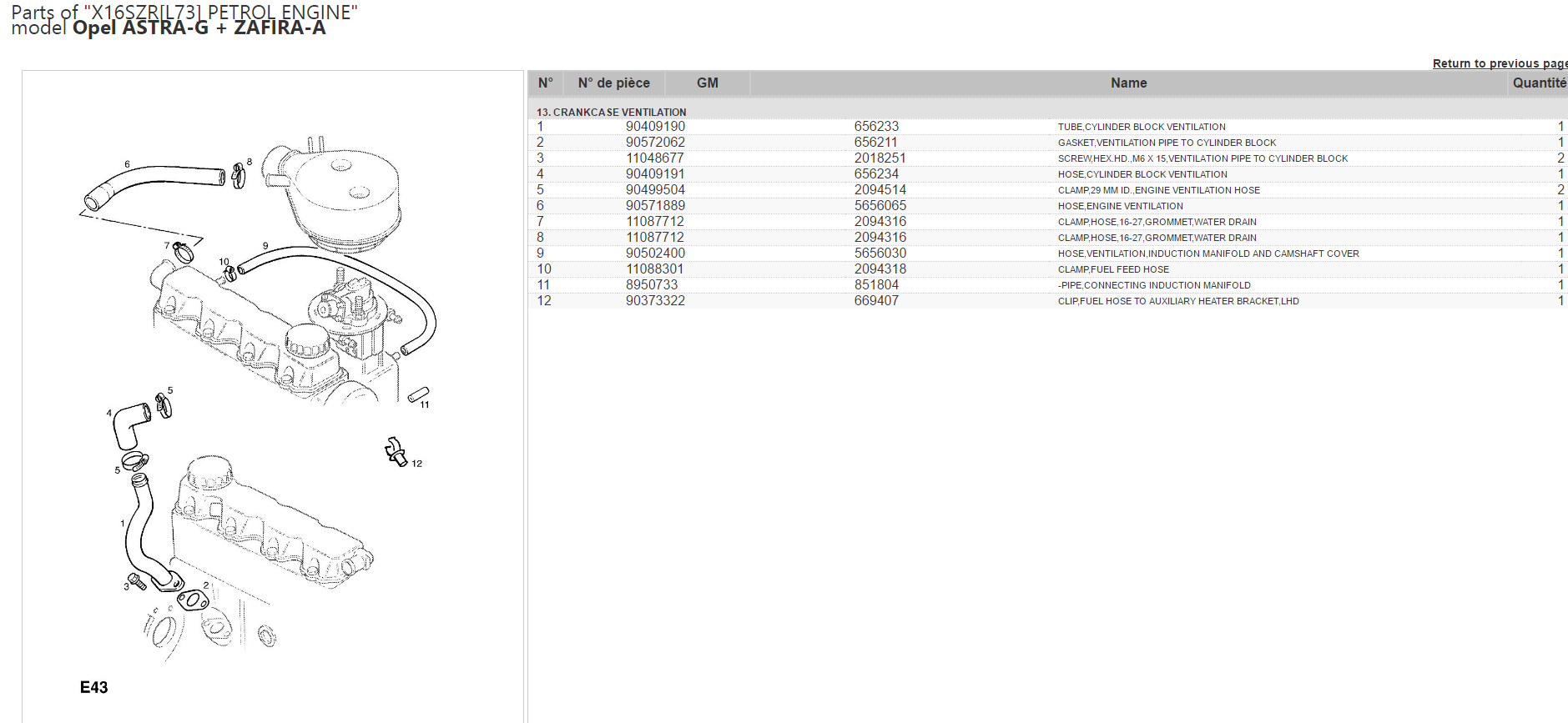Click the GM column header
The width and height of the screenshot is (1568, 723).
pos(707,83)
